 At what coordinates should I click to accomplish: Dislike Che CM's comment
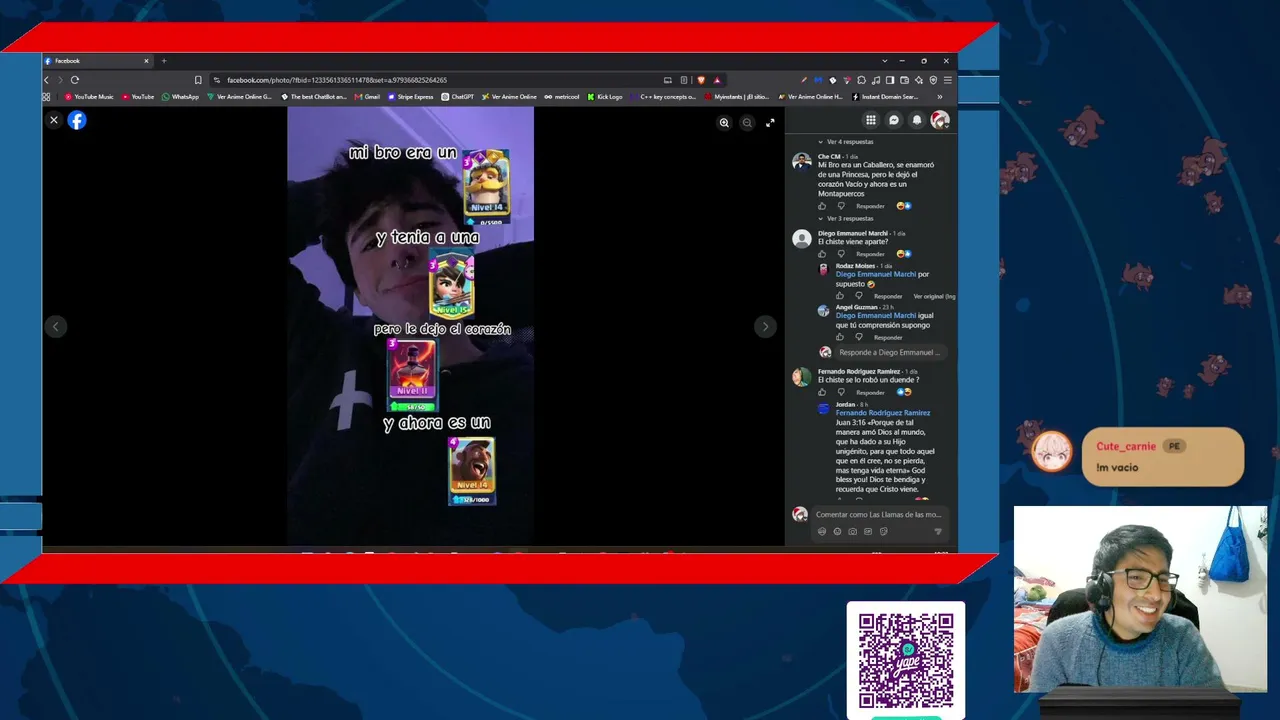(841, 206)
